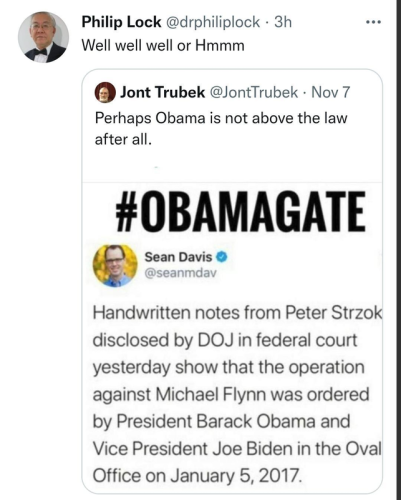Select the 'against Michael Flynn was ordered' line
Screen dimensions: 401x500
[231, 394]
